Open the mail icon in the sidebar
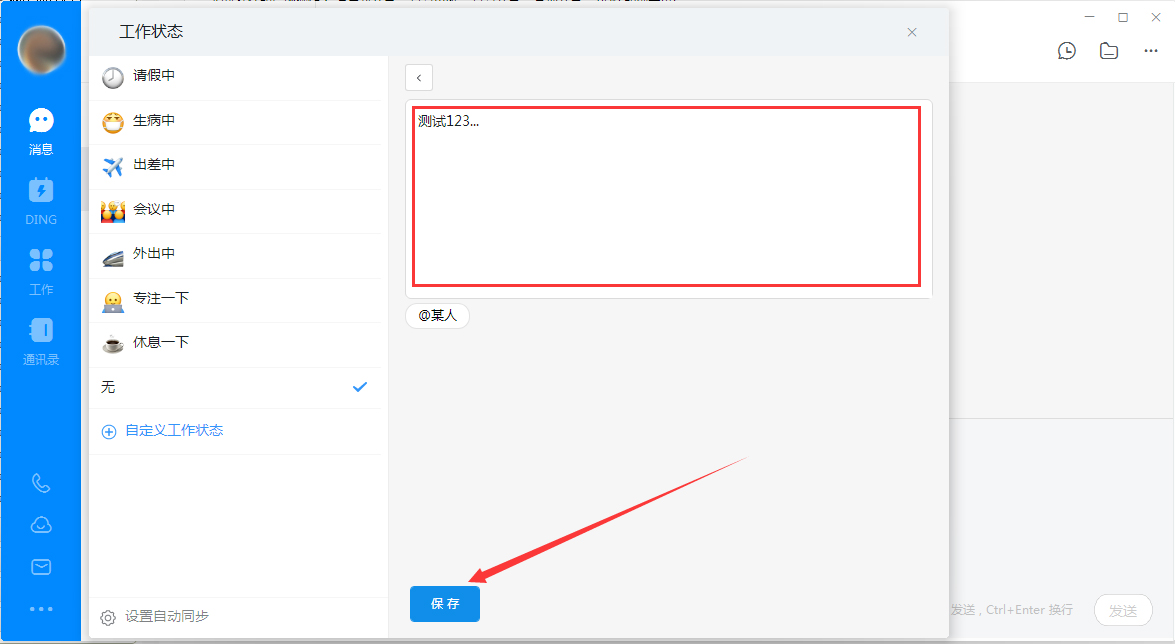The image size is (1175, 644). [41, 566]
